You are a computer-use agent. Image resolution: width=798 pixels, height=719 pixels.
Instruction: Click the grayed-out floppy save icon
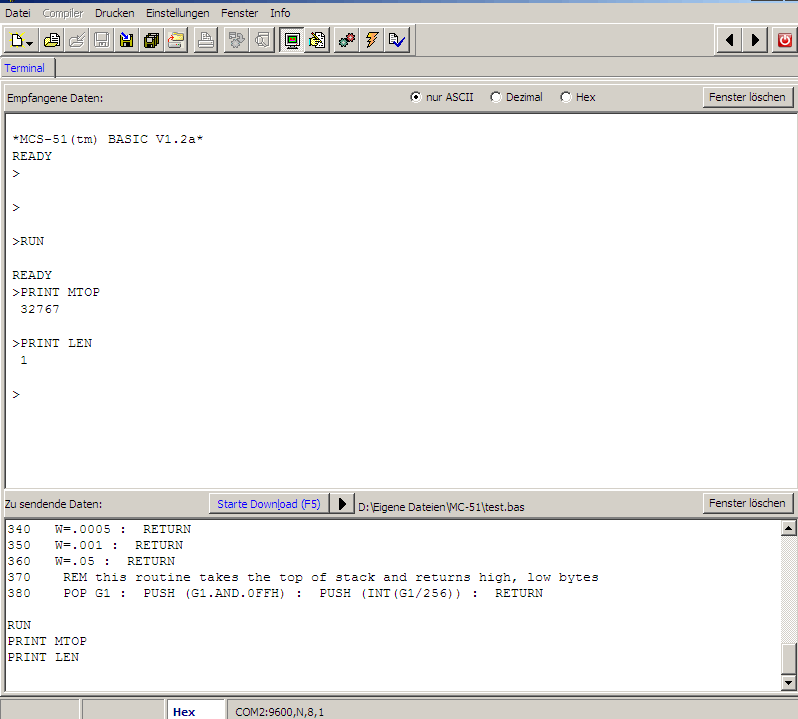click(101, 40)
